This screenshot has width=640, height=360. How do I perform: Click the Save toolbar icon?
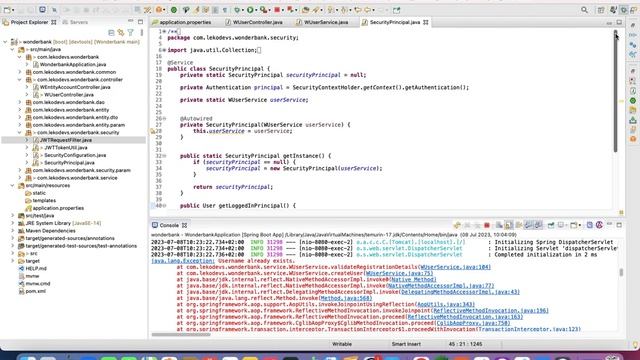[20, 10]
